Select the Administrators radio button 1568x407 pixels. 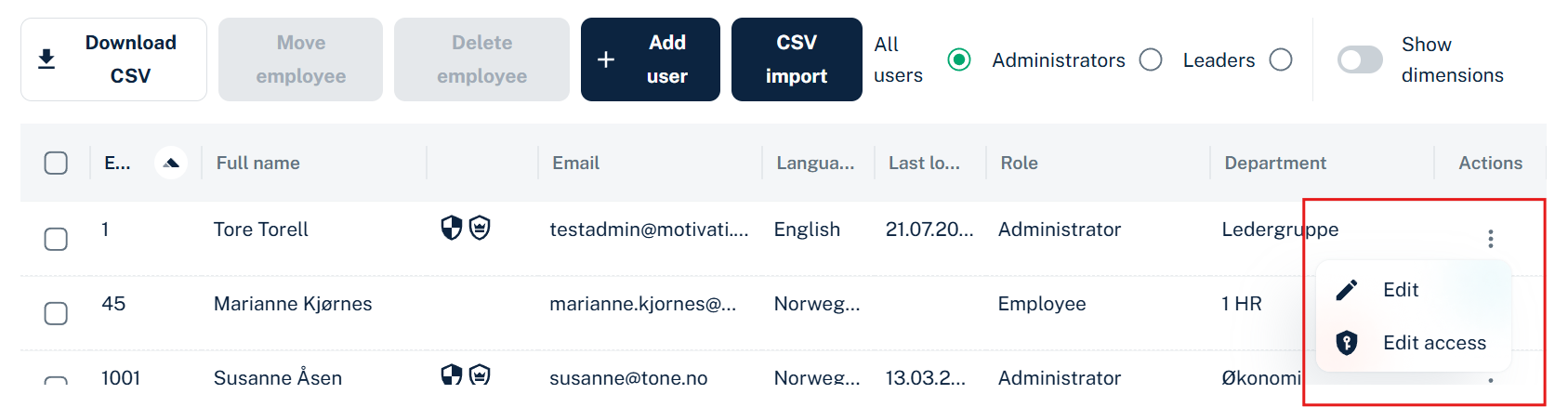click(x=1151, y=59)
